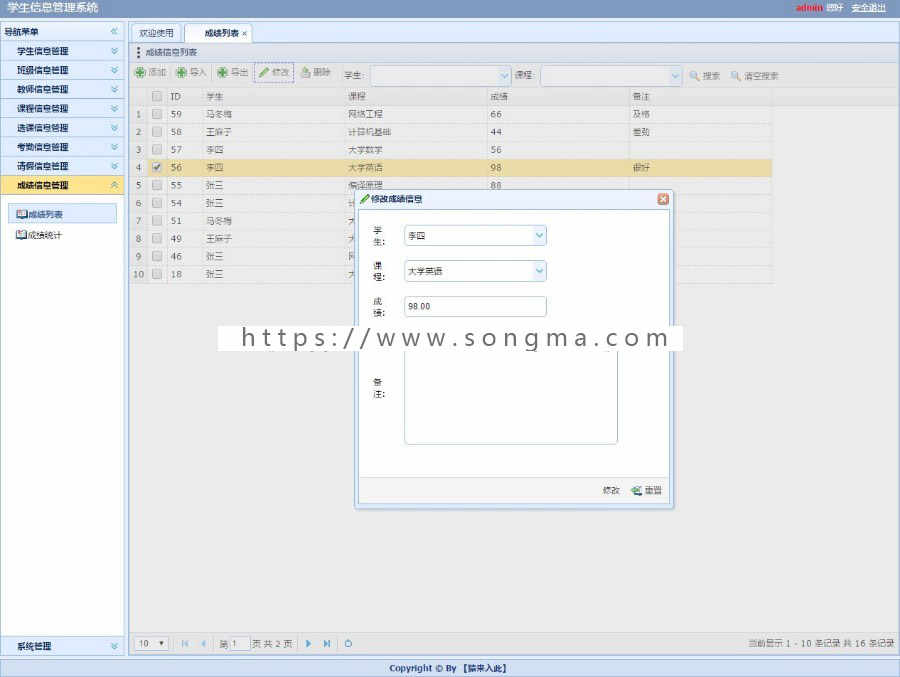Screen dimensions: 900x677
Task: Click the 删除 (delete) toolbar icon
Action: click(305, 72)
